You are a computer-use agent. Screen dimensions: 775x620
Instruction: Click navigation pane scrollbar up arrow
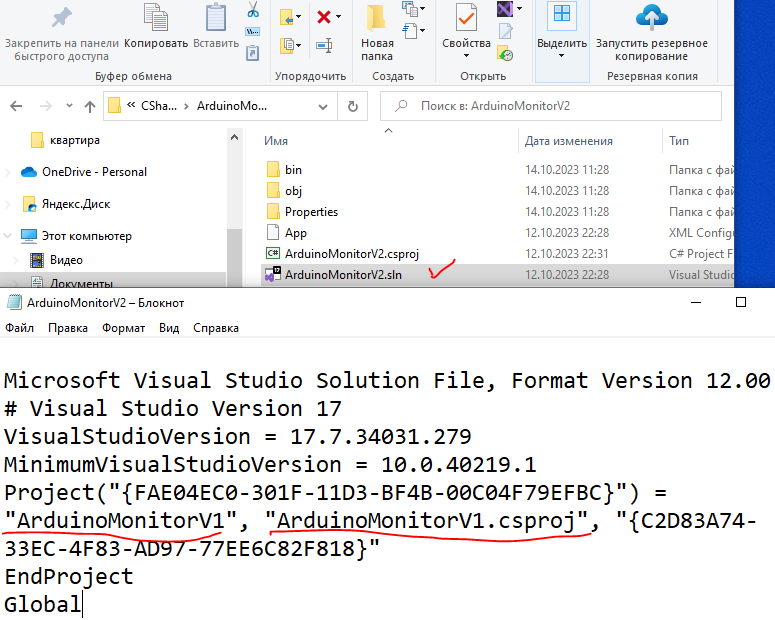point(234,137)
